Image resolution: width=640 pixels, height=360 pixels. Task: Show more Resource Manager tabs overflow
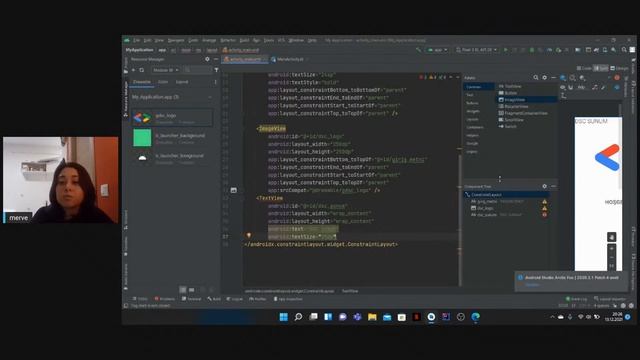click(216, 82)
